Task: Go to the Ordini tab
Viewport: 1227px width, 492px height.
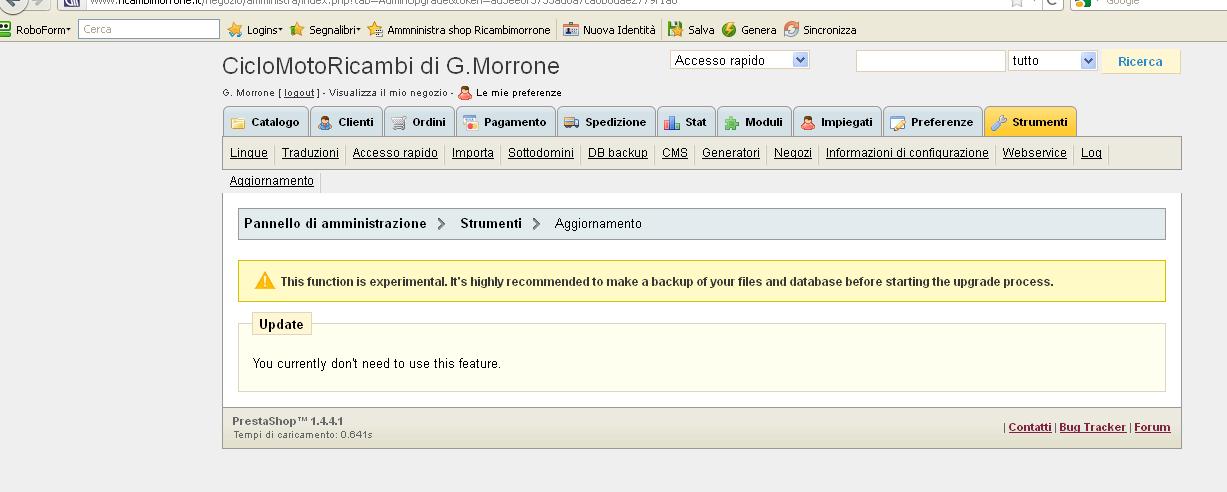Action: (418, 122)
